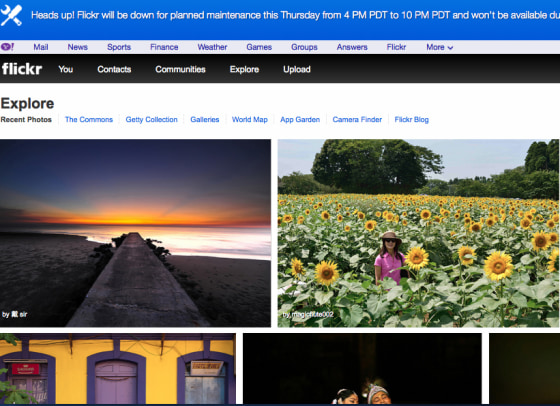Click the Explore page heading
The image size is (560, 406).
pos(28,104)
